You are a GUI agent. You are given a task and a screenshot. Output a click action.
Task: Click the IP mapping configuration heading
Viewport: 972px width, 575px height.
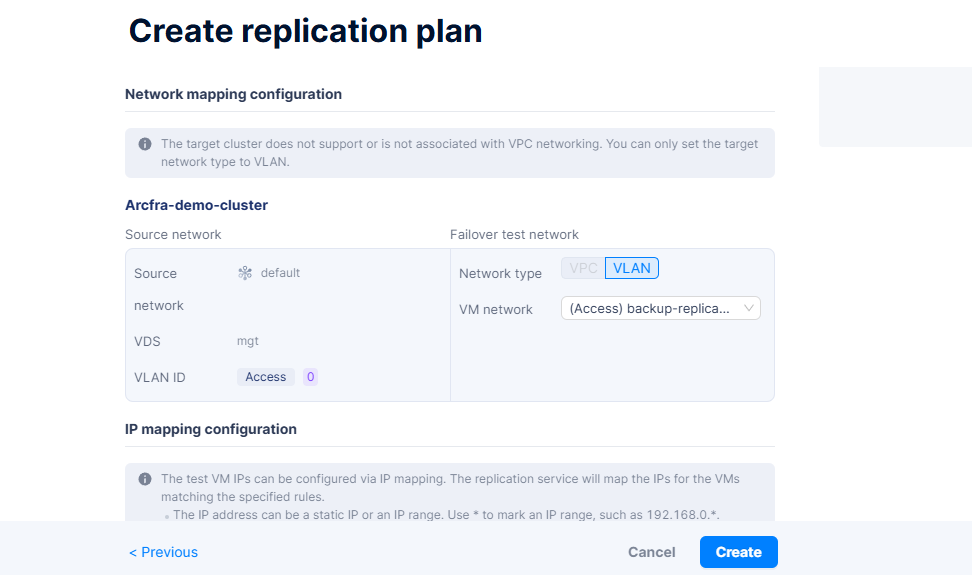[x=211, y=429]
